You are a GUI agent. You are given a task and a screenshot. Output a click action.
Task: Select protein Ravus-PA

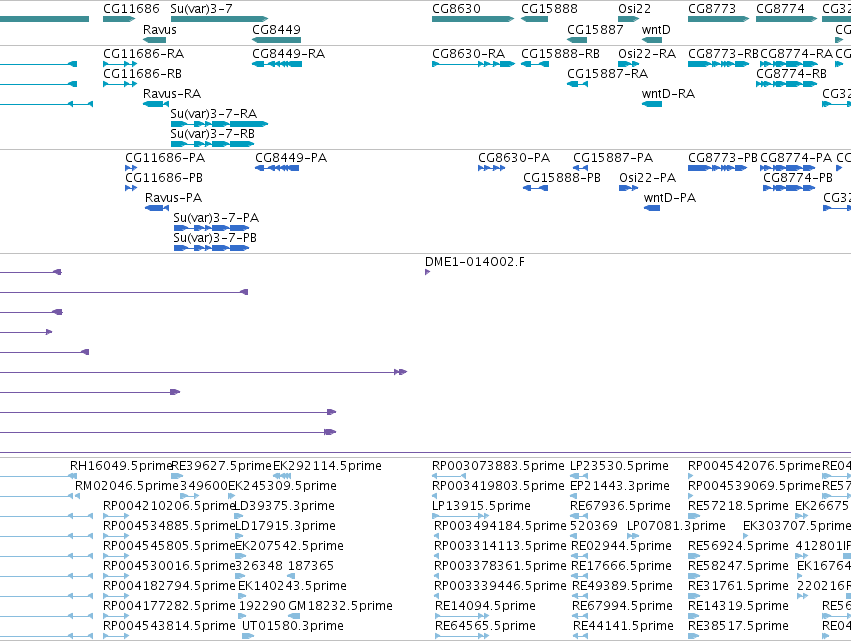pyautogui.click(x=174, y=198)
